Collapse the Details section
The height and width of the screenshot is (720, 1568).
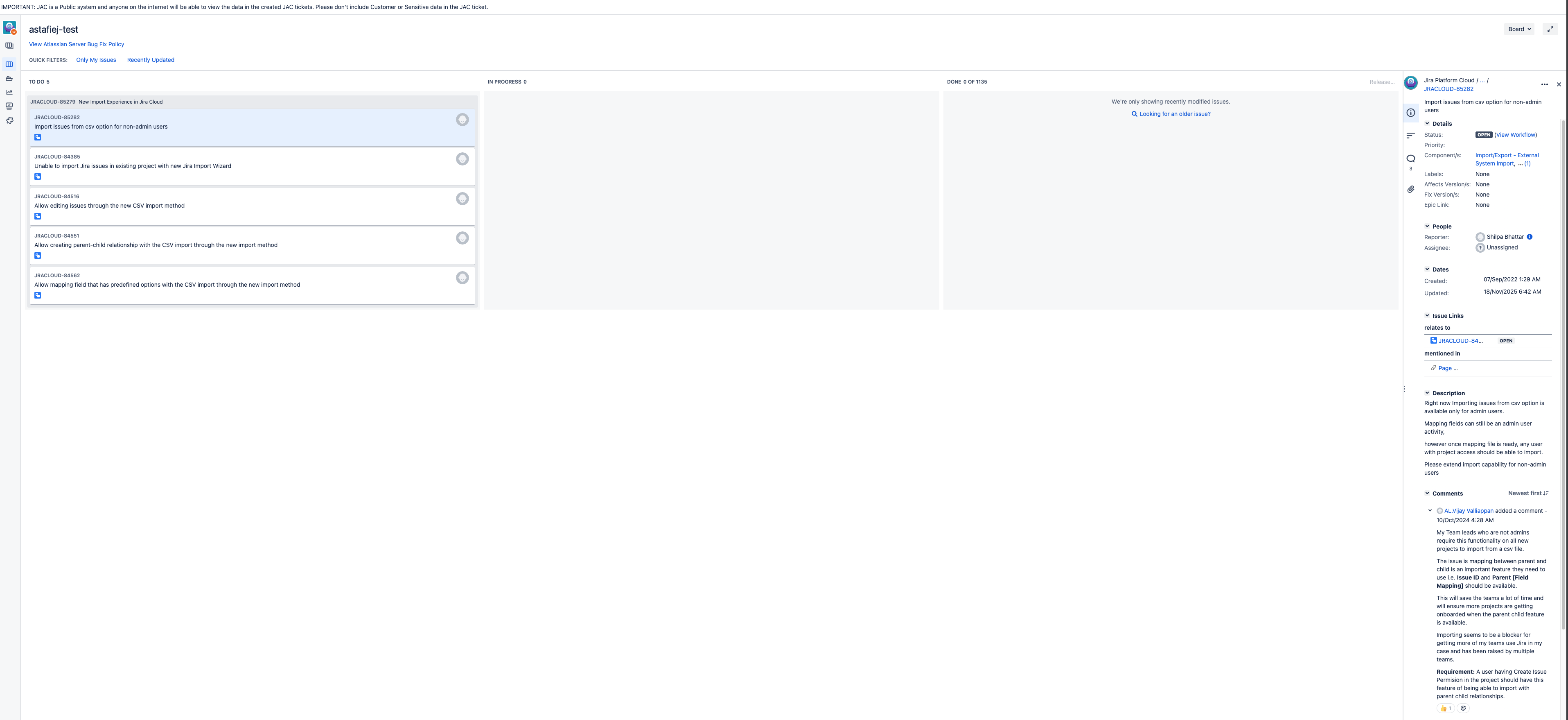1427,124
